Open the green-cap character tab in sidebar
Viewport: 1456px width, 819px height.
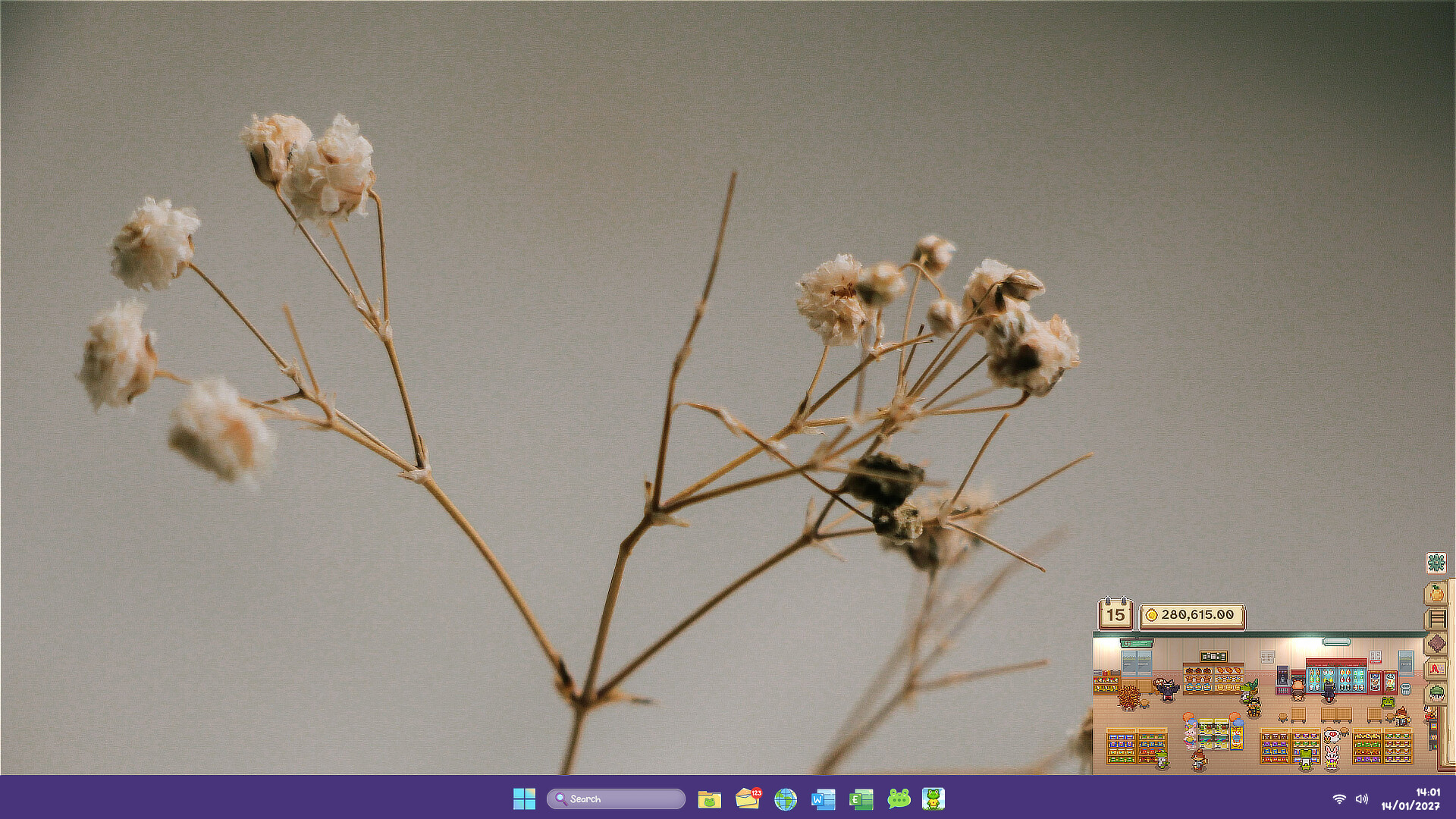click(x=1436, y=694)
